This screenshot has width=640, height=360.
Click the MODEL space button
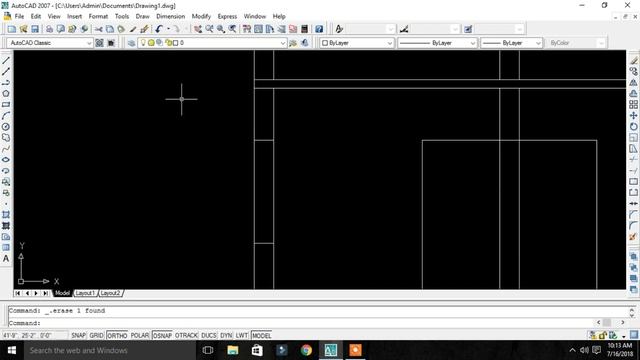point(261,336)
